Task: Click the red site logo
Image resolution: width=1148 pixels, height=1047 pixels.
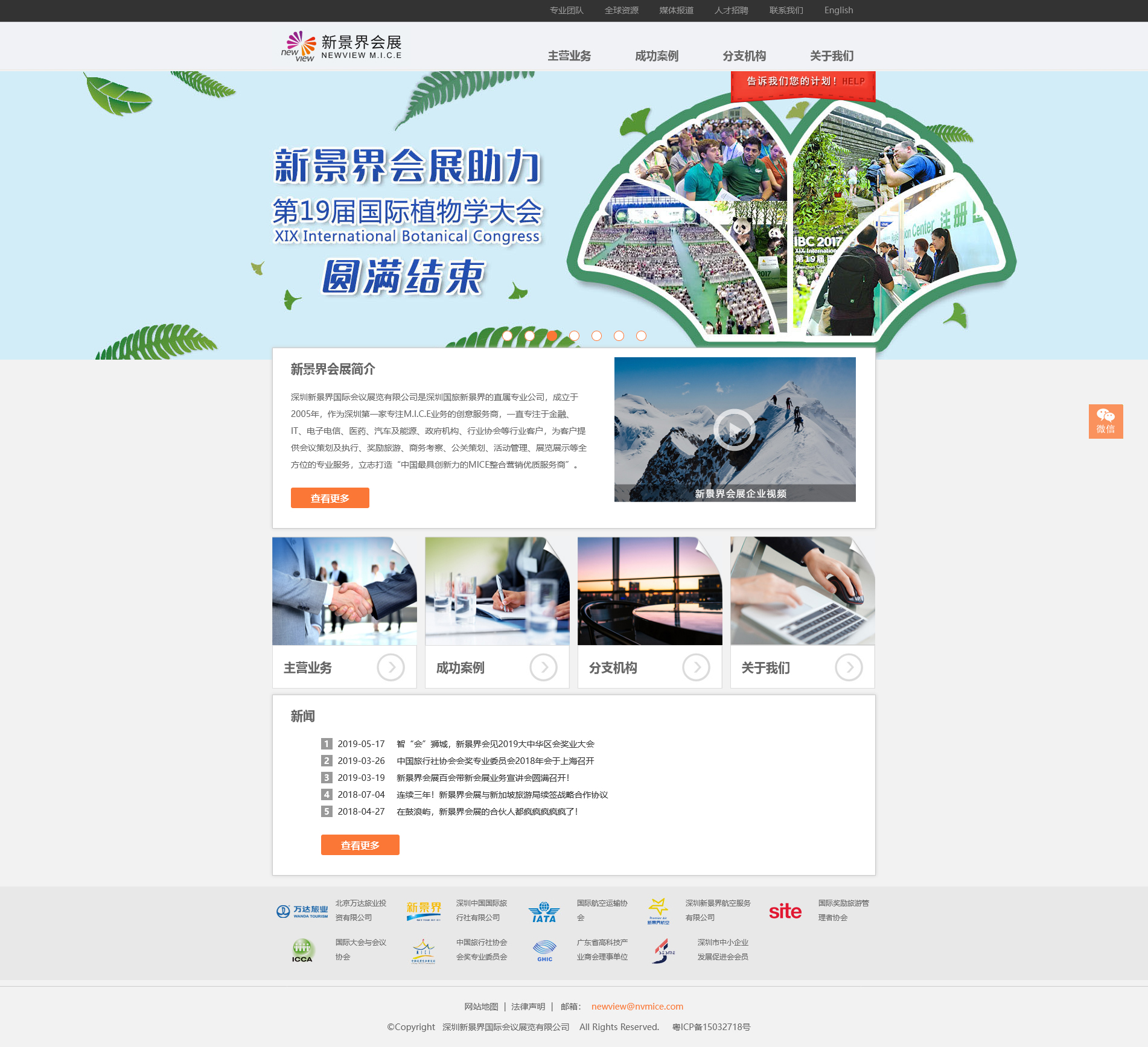Action: (785, 911)
